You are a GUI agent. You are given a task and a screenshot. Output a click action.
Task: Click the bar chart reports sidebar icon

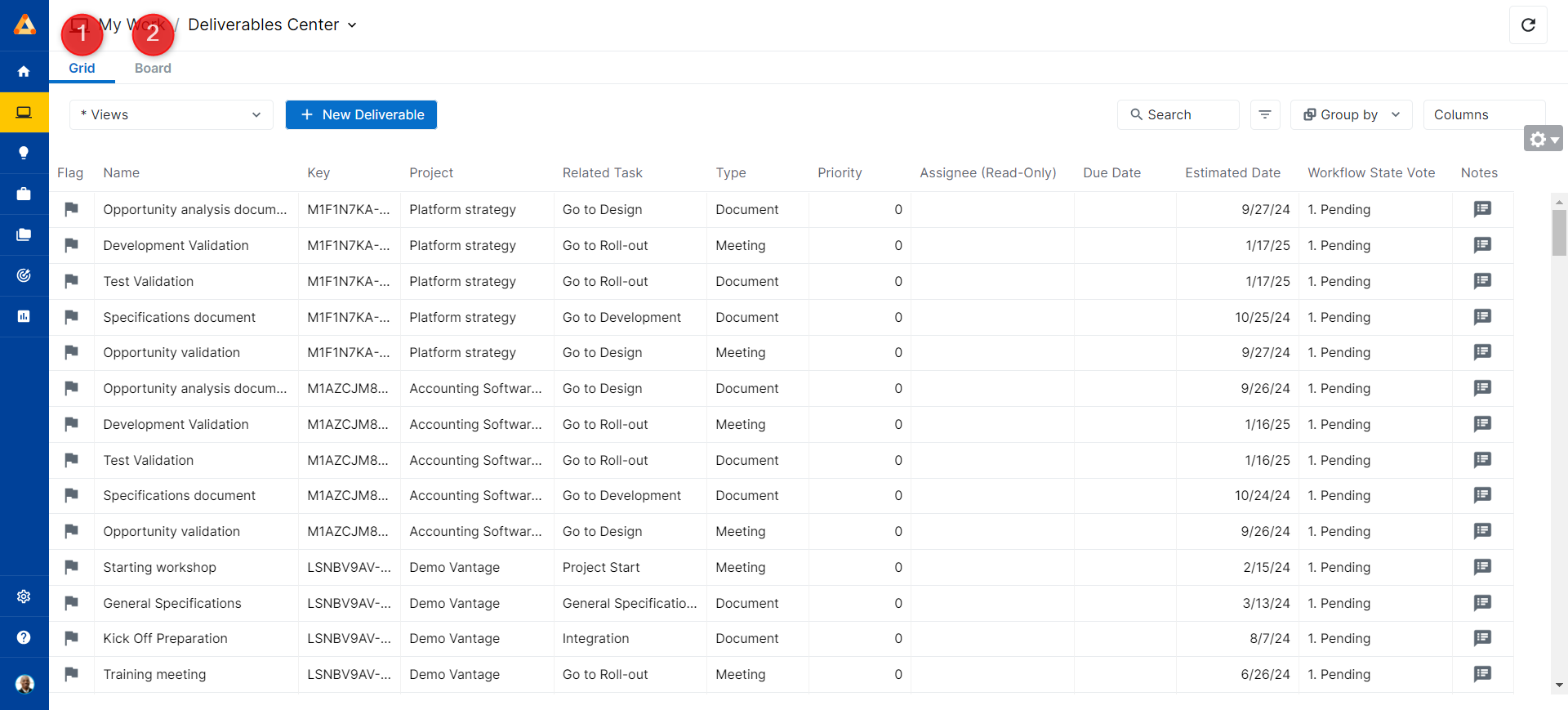[x=24, y=316]
